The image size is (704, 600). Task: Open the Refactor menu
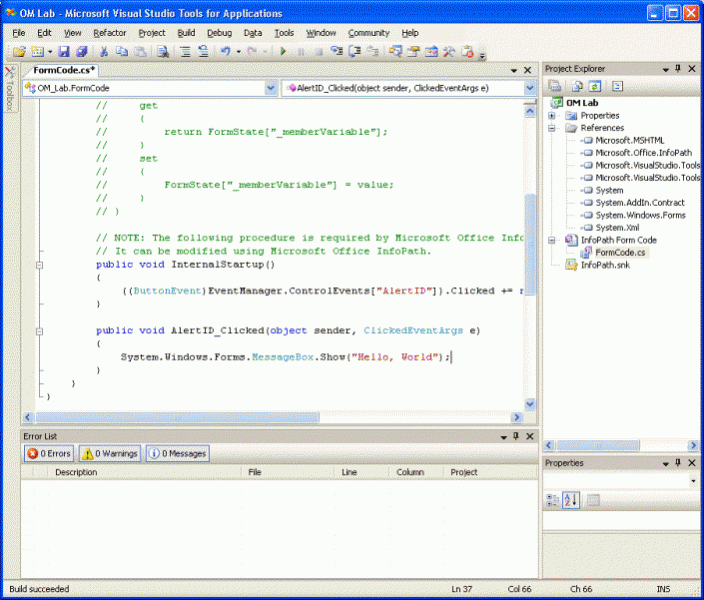point(110,33)
